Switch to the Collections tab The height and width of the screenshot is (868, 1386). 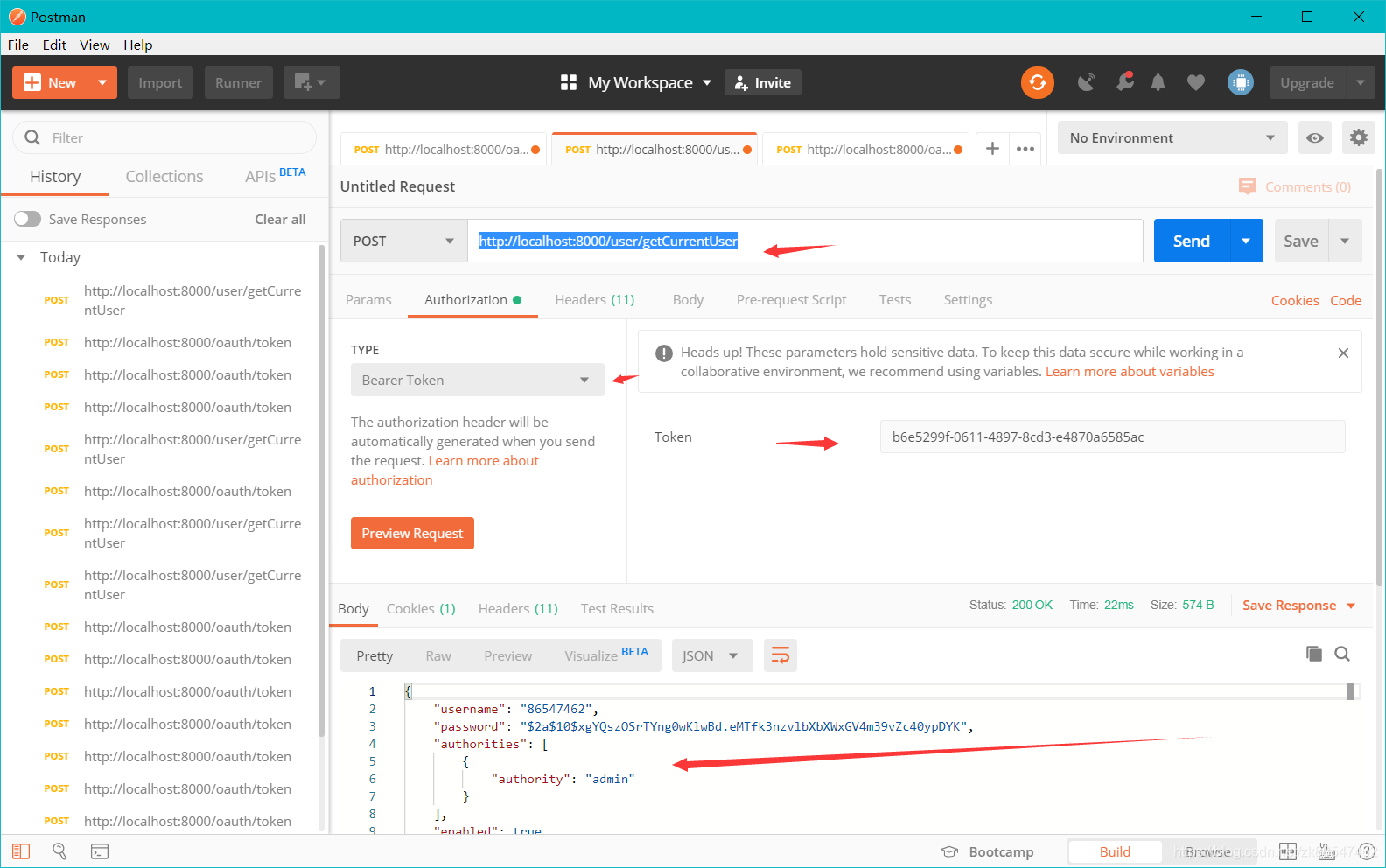click(x=164, y=176)
